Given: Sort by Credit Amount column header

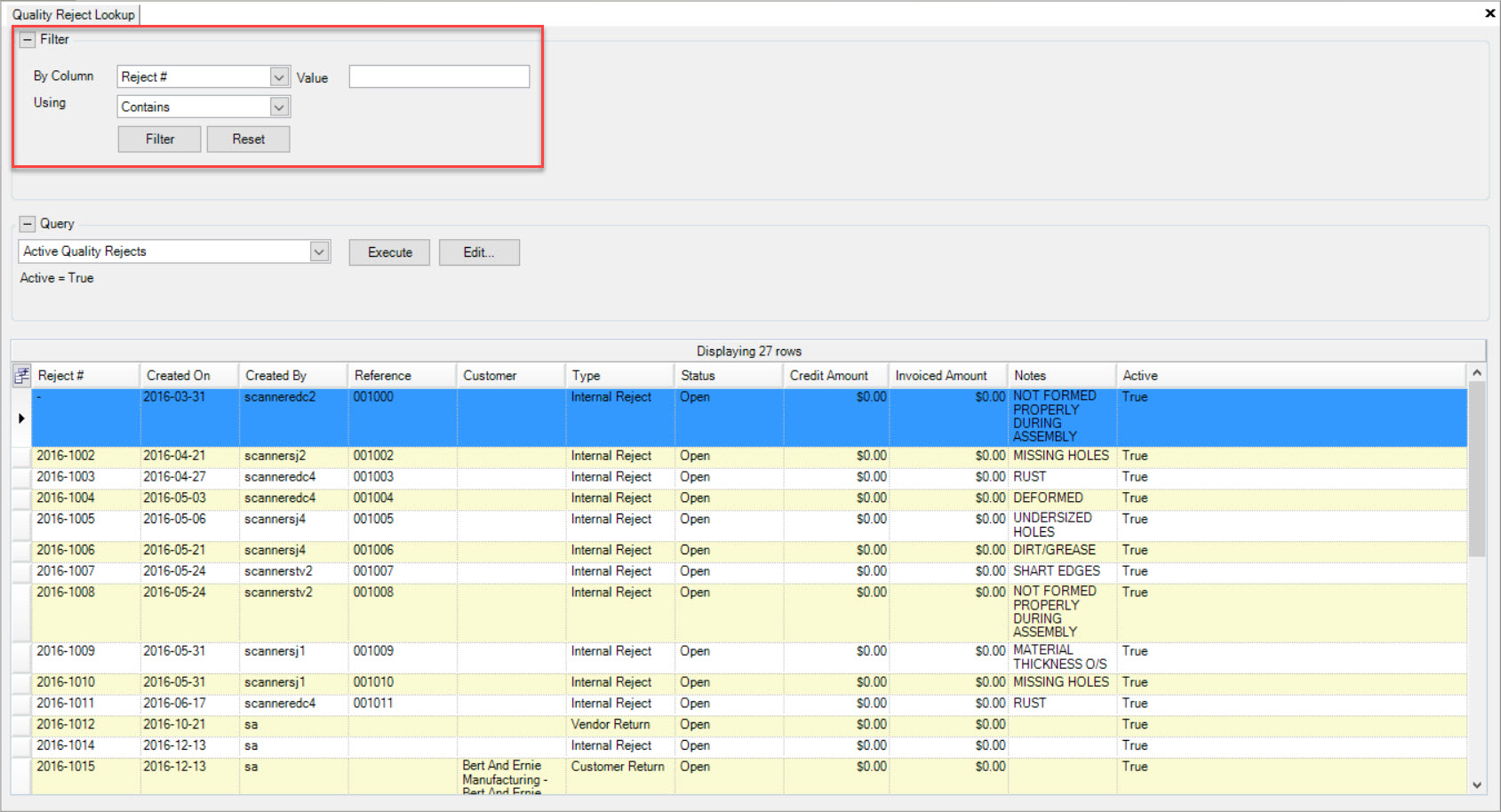Looking at the screenshot, I should [x=836, y=376].
